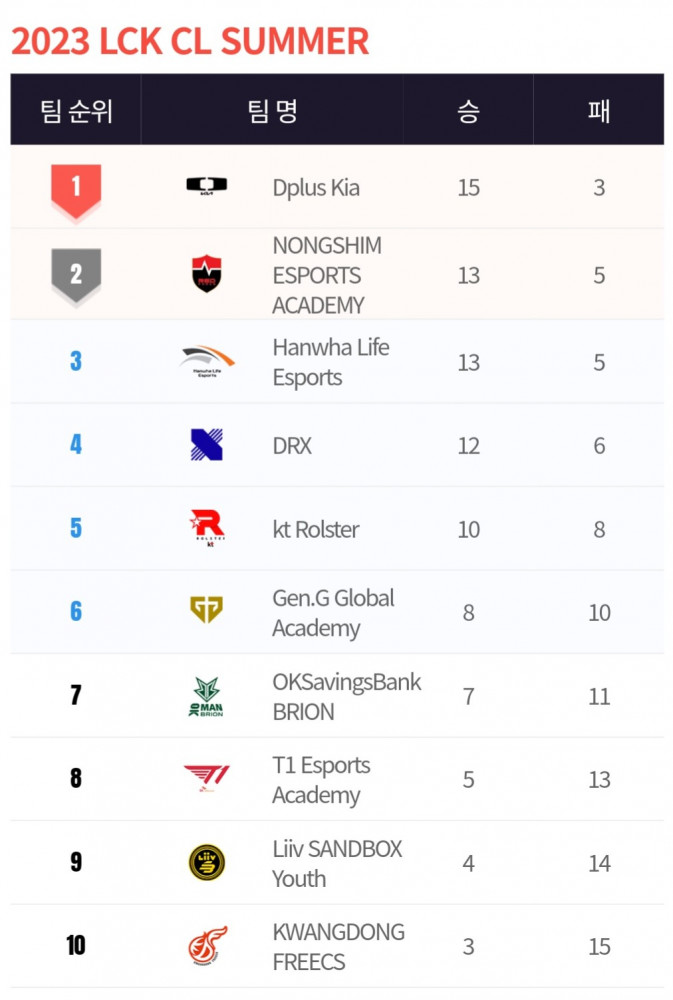The image size is (673, 1000).
Task: Click the Gen.G gold logo
Action: [207, 610]
